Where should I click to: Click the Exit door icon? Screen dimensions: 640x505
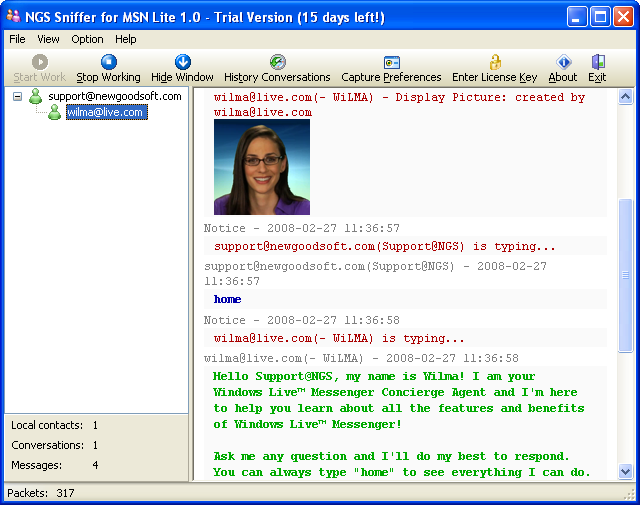pyautogui.click(x=598, y=62)
